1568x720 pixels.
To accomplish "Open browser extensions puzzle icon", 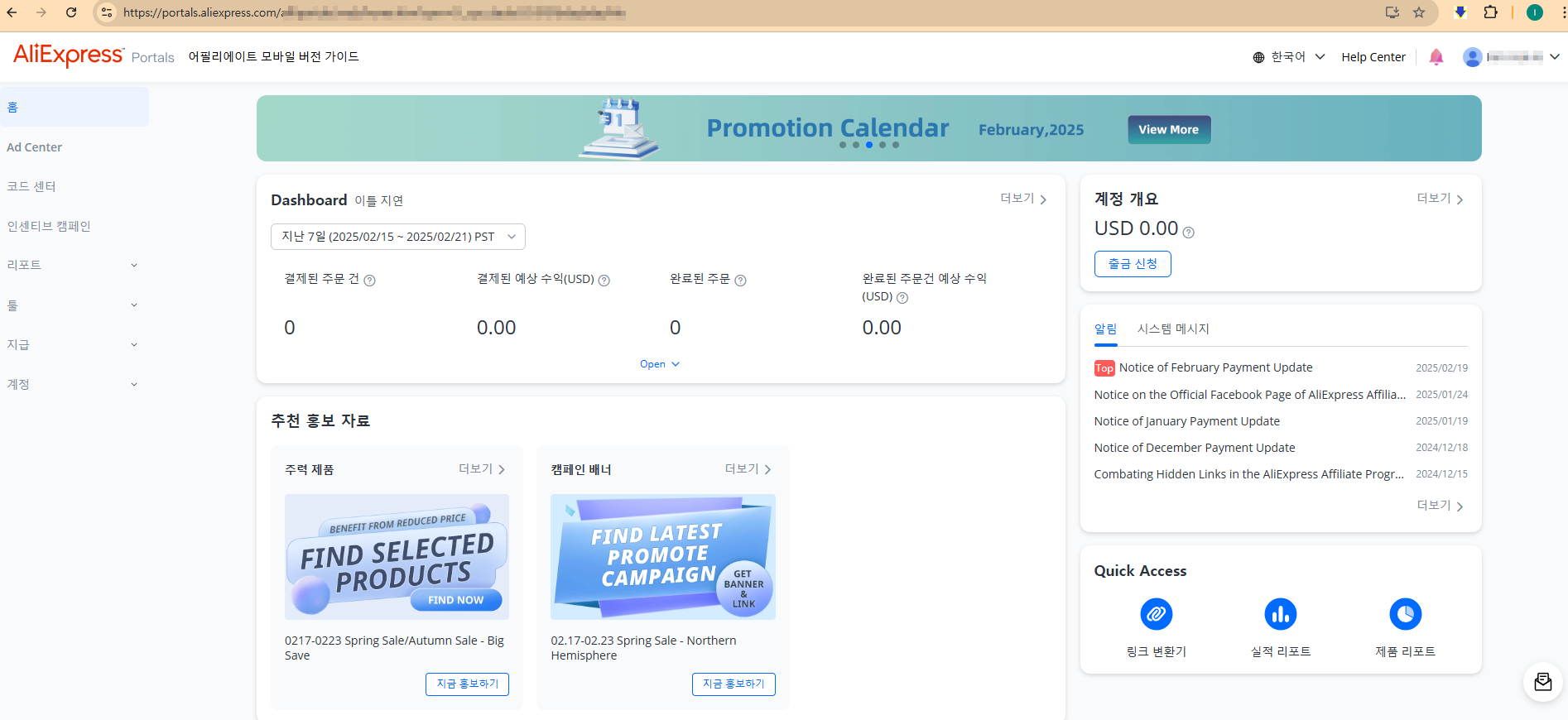I will (1491, 12).
